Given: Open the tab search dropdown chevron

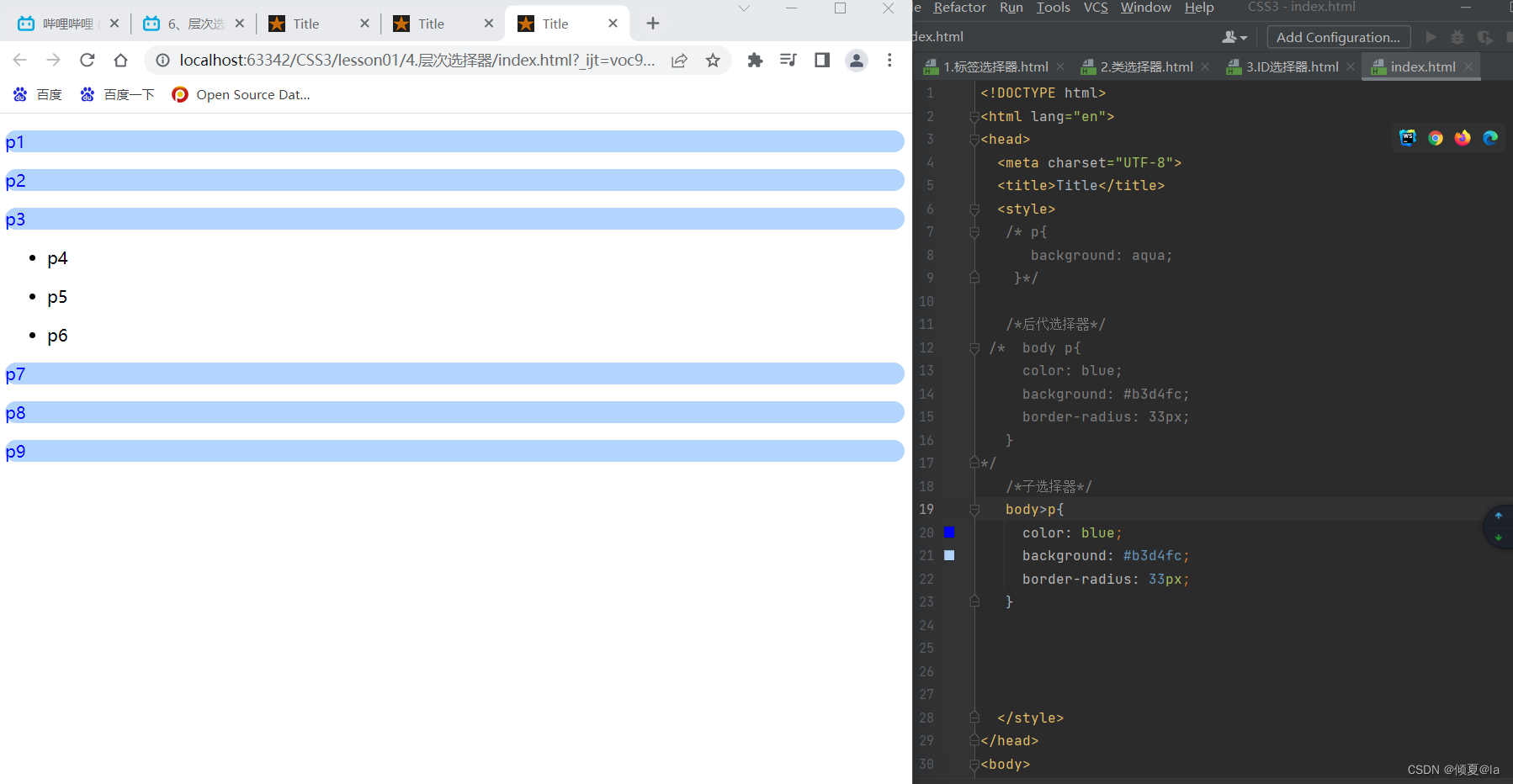Looking at the screenshot, I should click(744, 8).
